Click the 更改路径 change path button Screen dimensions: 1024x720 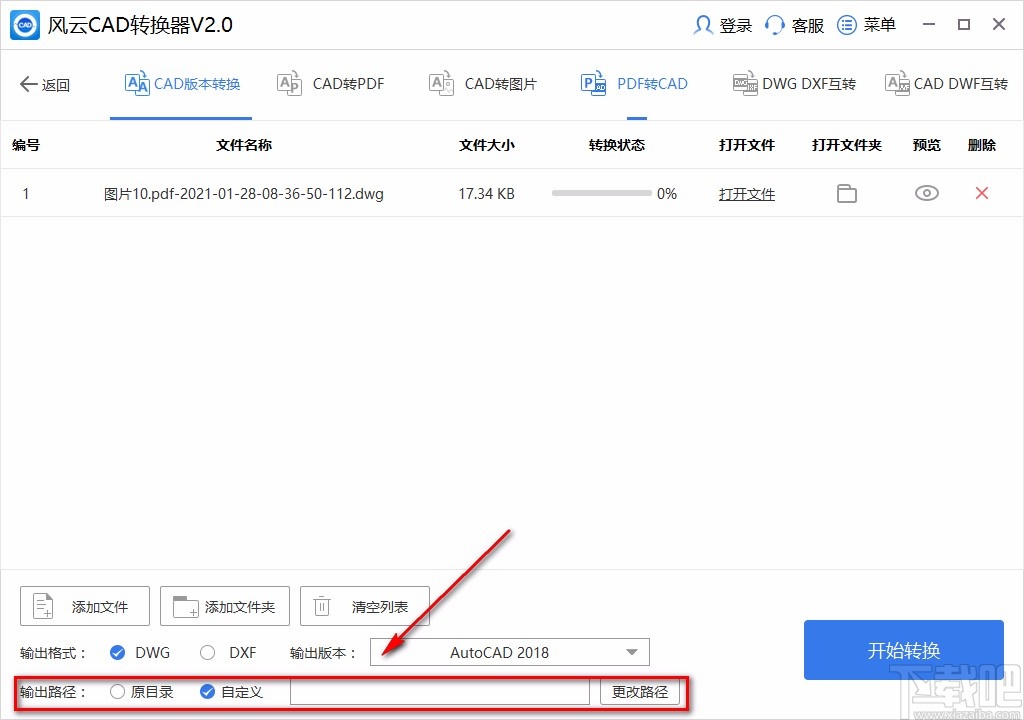pos(640,691)
